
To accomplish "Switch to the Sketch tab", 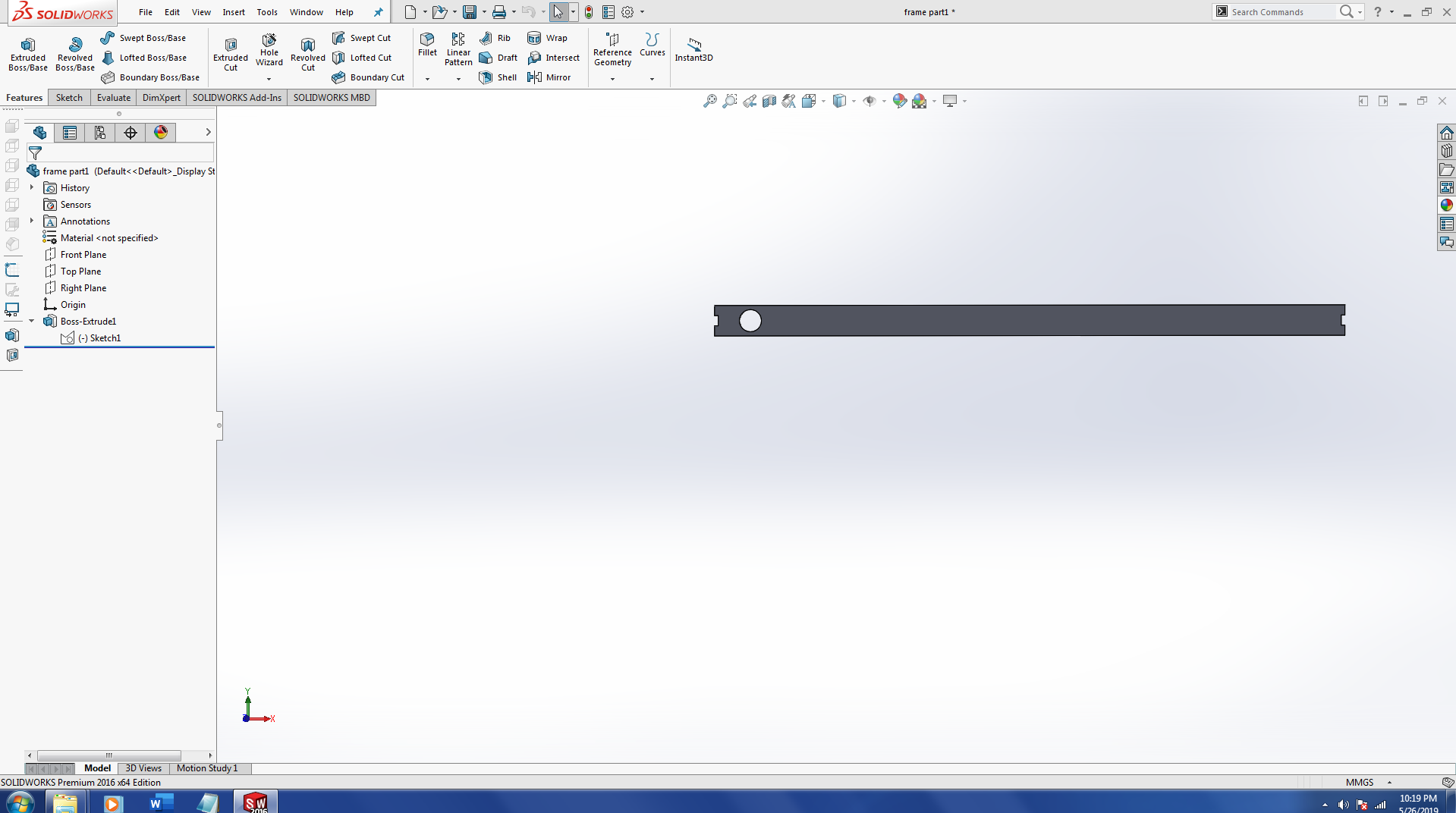I will (69, 98).
